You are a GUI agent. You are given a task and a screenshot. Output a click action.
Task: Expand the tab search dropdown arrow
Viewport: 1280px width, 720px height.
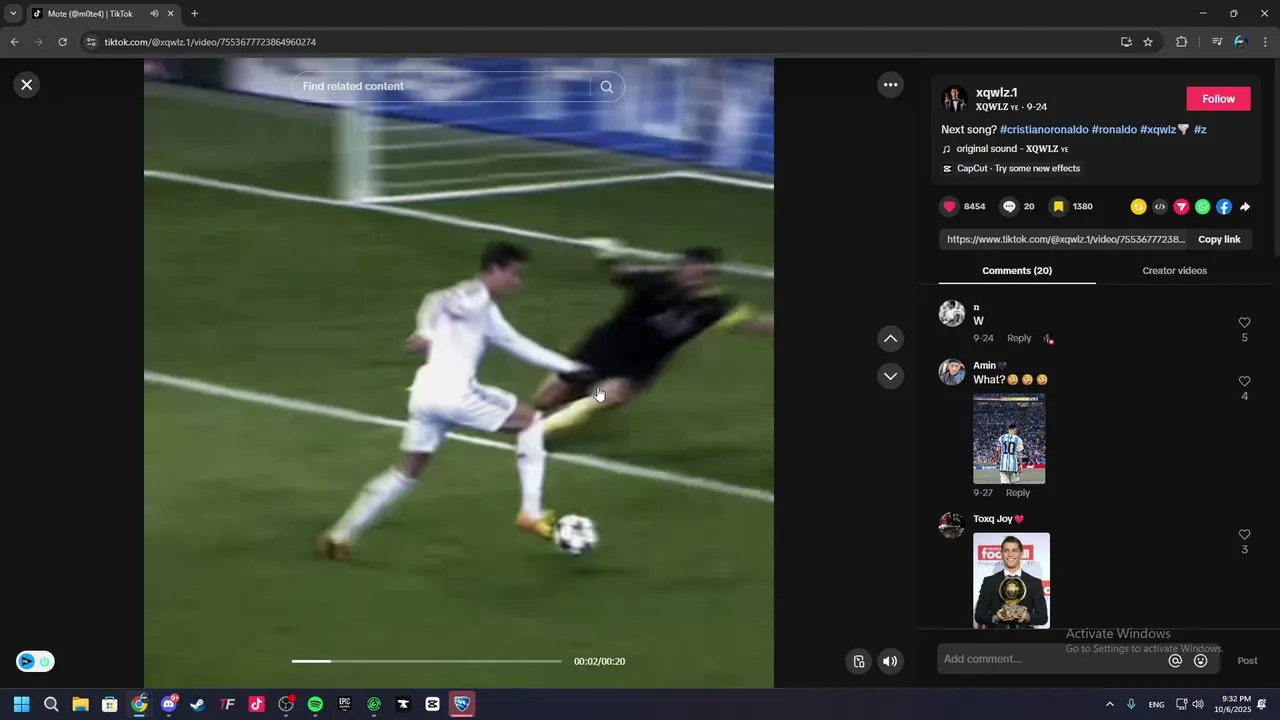tap(13, 14)
